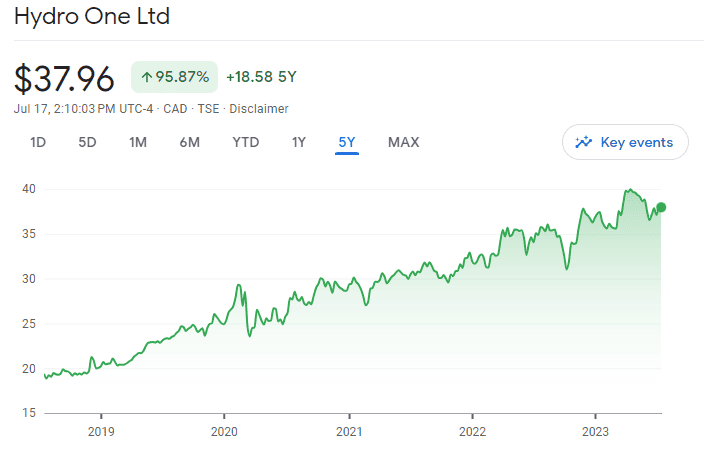The height and width of the screenshot is (461, 704).
Task: Open the Key events button
Action: click(x=625, y=142)
